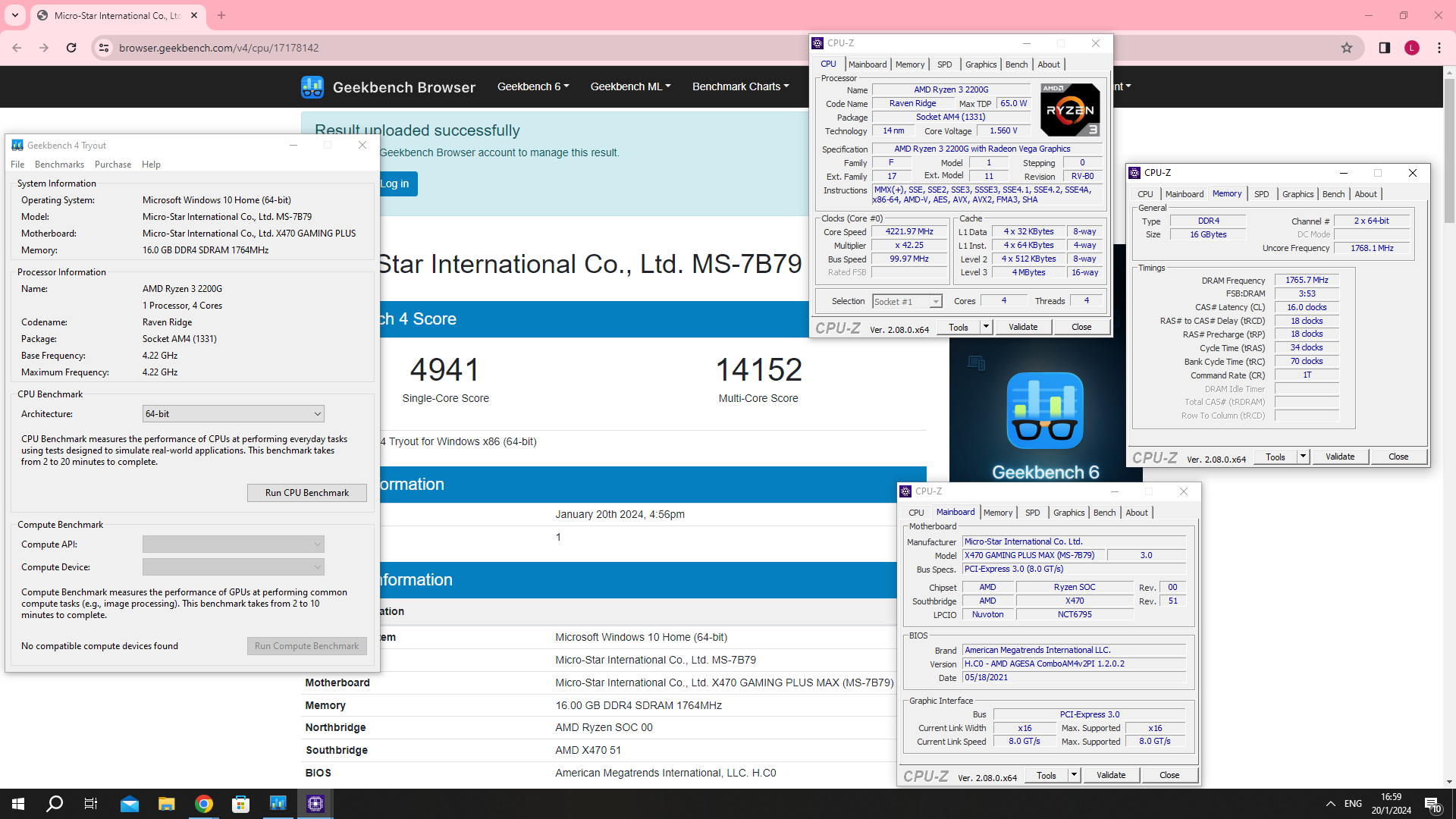Switch to CPU-Z in the taskbar

(x=315, y=804)
